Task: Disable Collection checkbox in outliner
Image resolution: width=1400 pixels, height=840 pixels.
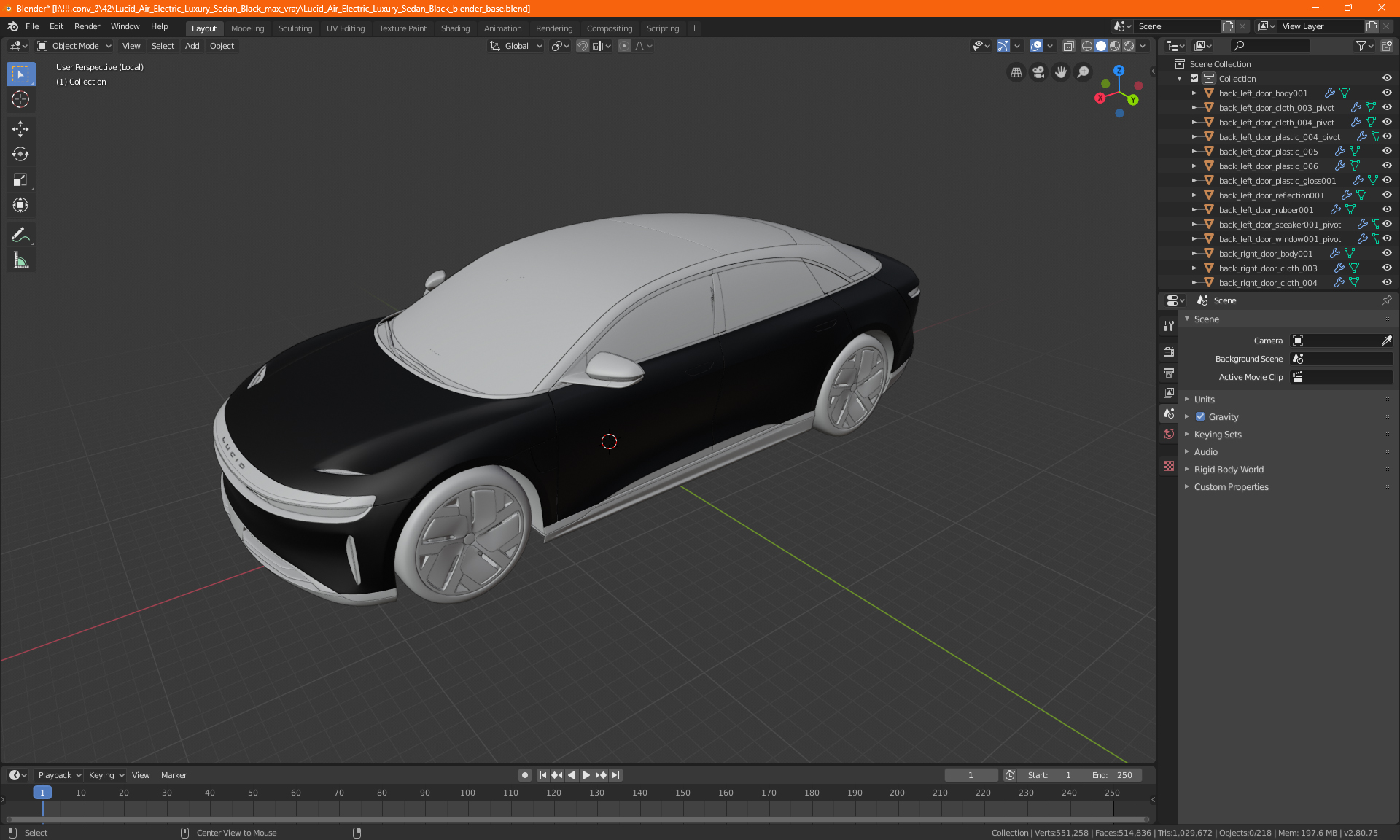Action: click(x=1194, y=78)
